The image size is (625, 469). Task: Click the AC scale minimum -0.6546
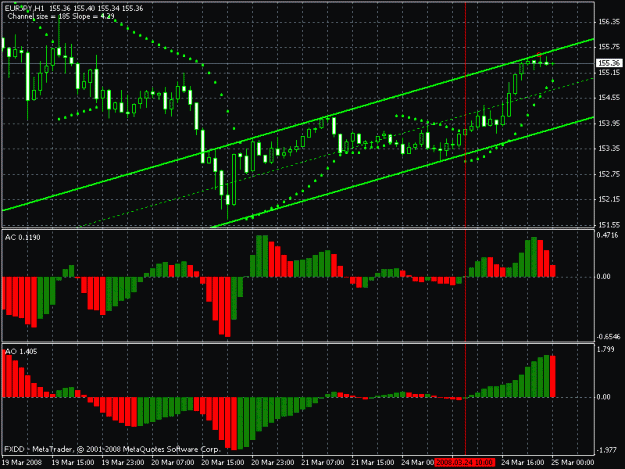pyautogui.click(x=608, y=337)
